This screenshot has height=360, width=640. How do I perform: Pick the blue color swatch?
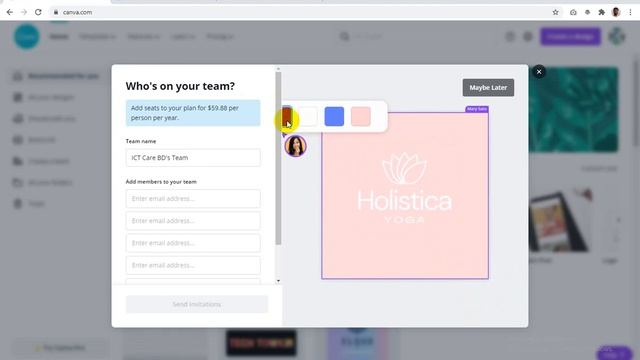pyautogui.click(x=334, y=117)
